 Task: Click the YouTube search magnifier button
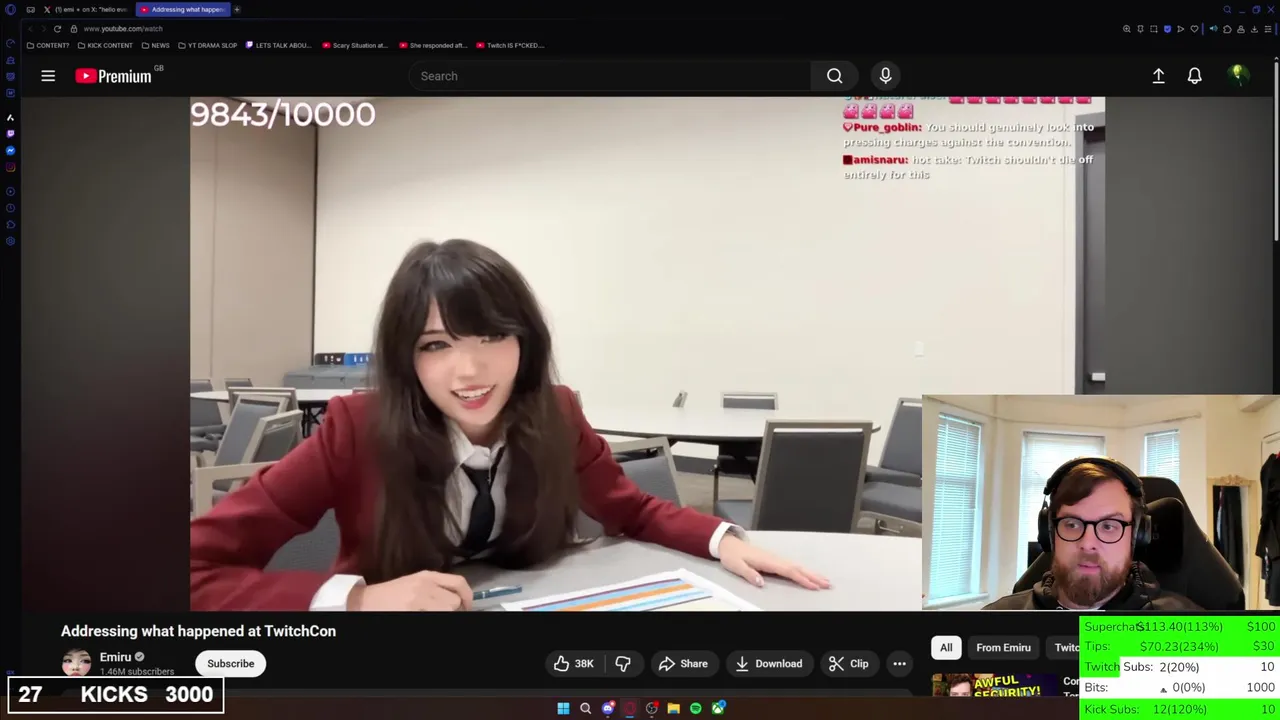click(x=834, y=76)
